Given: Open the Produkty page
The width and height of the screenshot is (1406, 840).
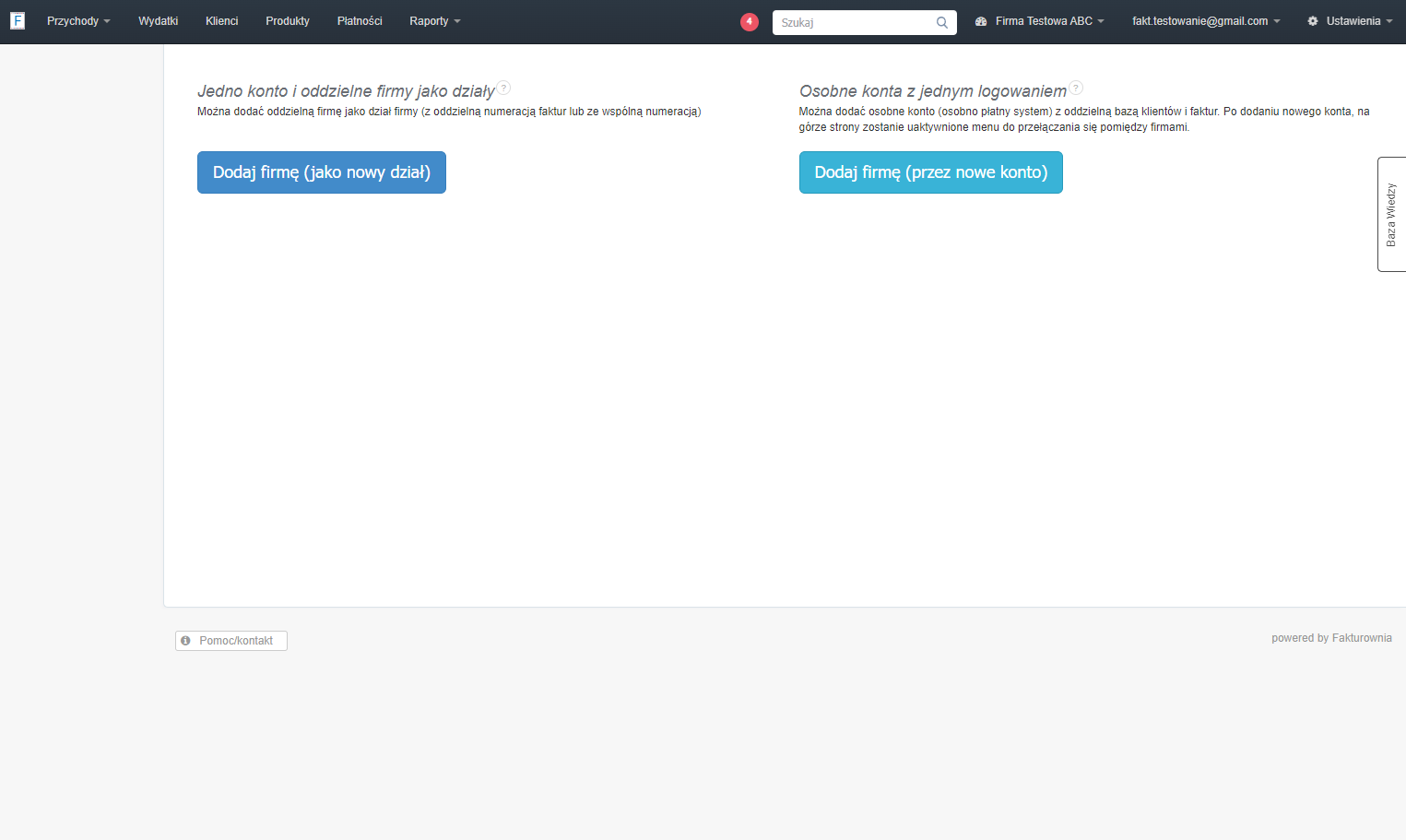Looking at the screenshot, I should 288,21.
